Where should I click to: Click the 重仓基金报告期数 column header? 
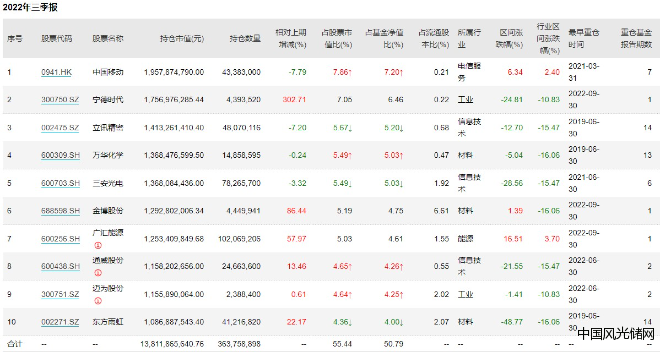[x=636, y=38]
